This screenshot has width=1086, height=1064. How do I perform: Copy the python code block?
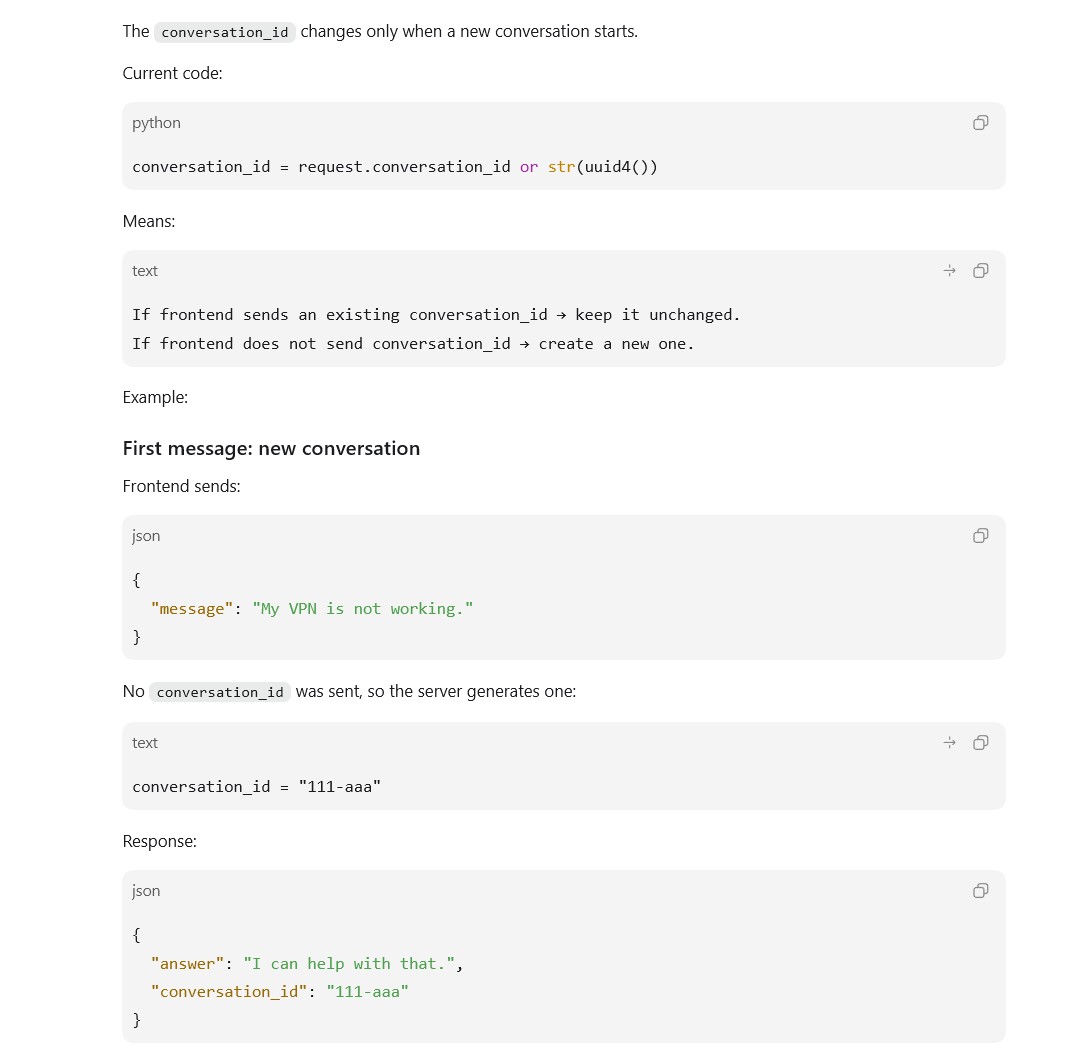pyautogui.click(x=980, y=123)
